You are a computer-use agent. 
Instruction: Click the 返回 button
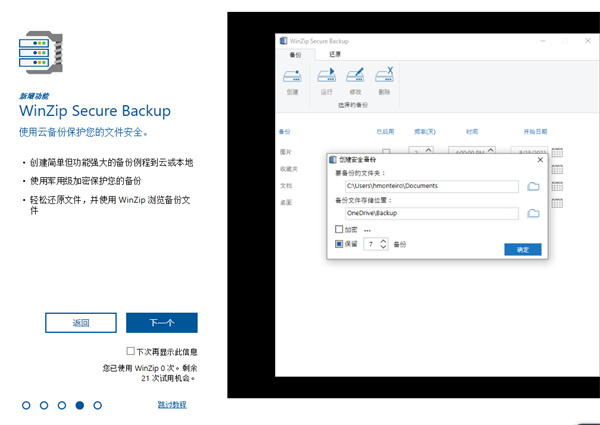pyautogui.click(x=81, y=323)
